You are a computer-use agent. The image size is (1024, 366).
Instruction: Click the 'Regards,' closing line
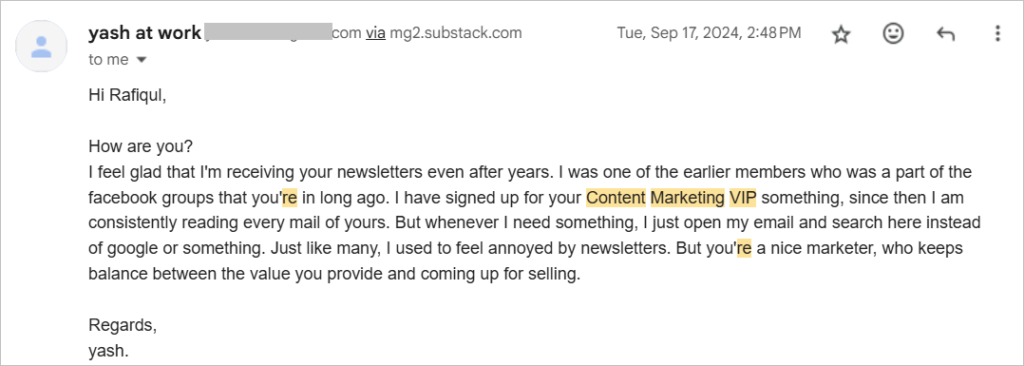pyautogui.click(x=123, y=325)
